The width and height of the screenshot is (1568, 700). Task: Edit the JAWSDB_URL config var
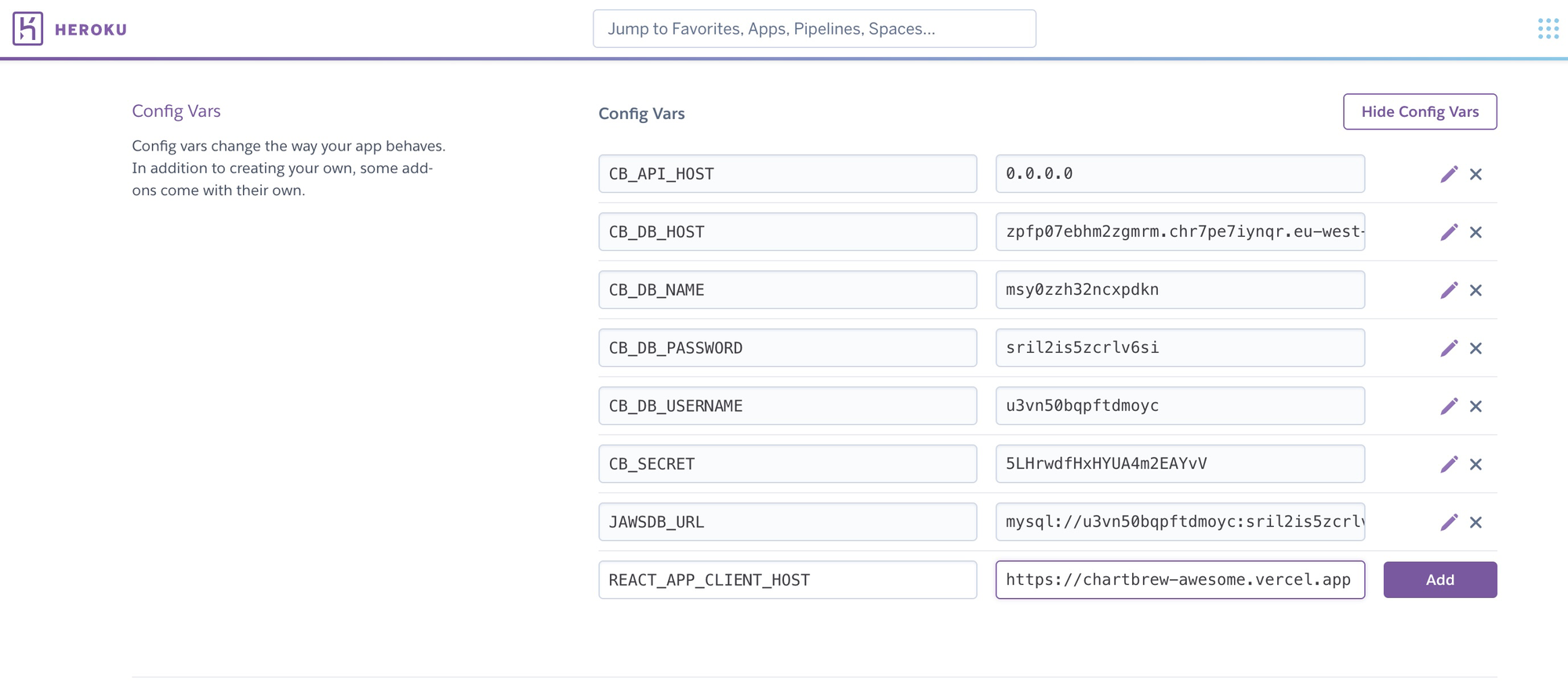(x=1449, y=522)
